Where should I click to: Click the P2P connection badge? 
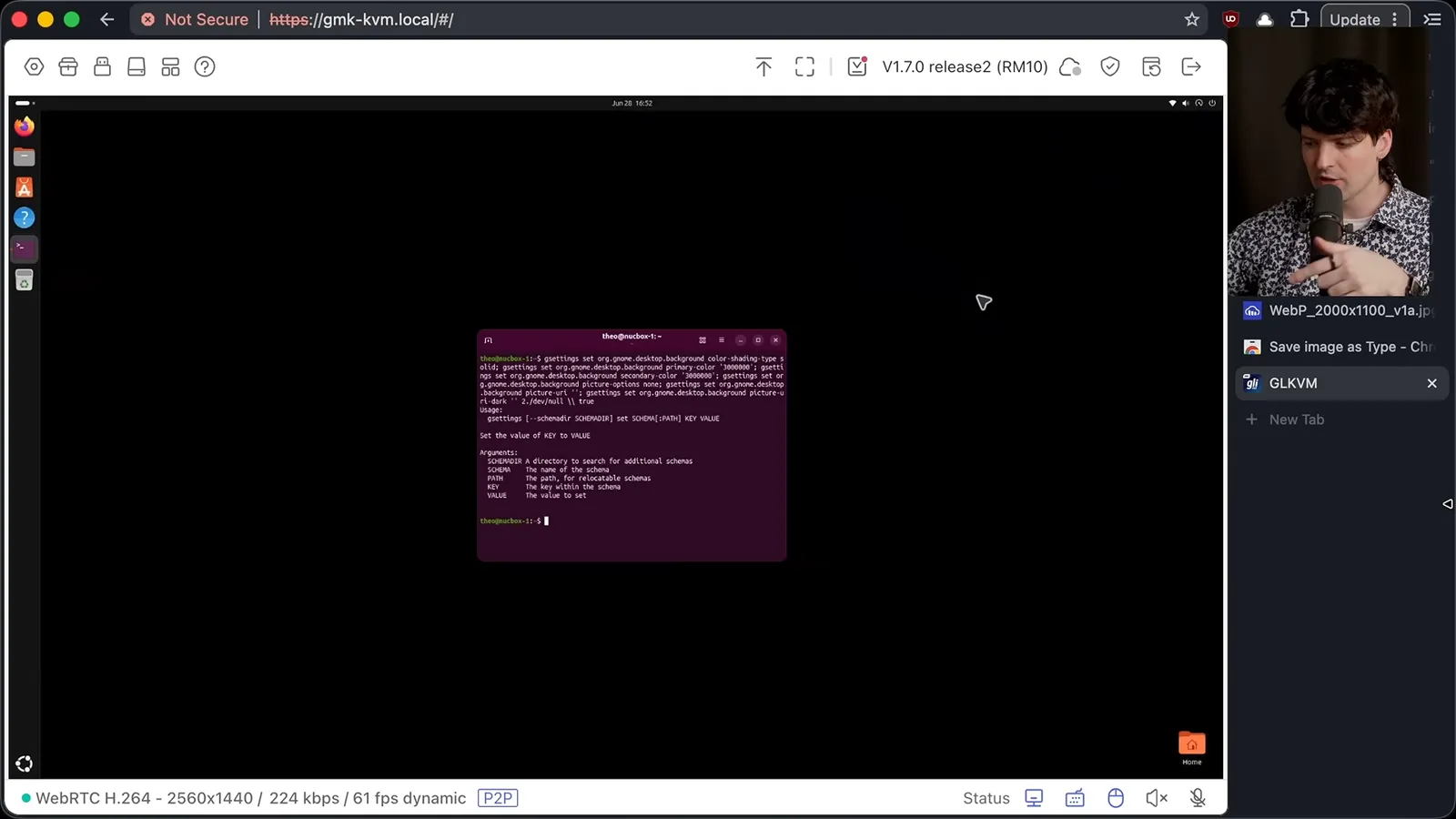coord(498,798)
